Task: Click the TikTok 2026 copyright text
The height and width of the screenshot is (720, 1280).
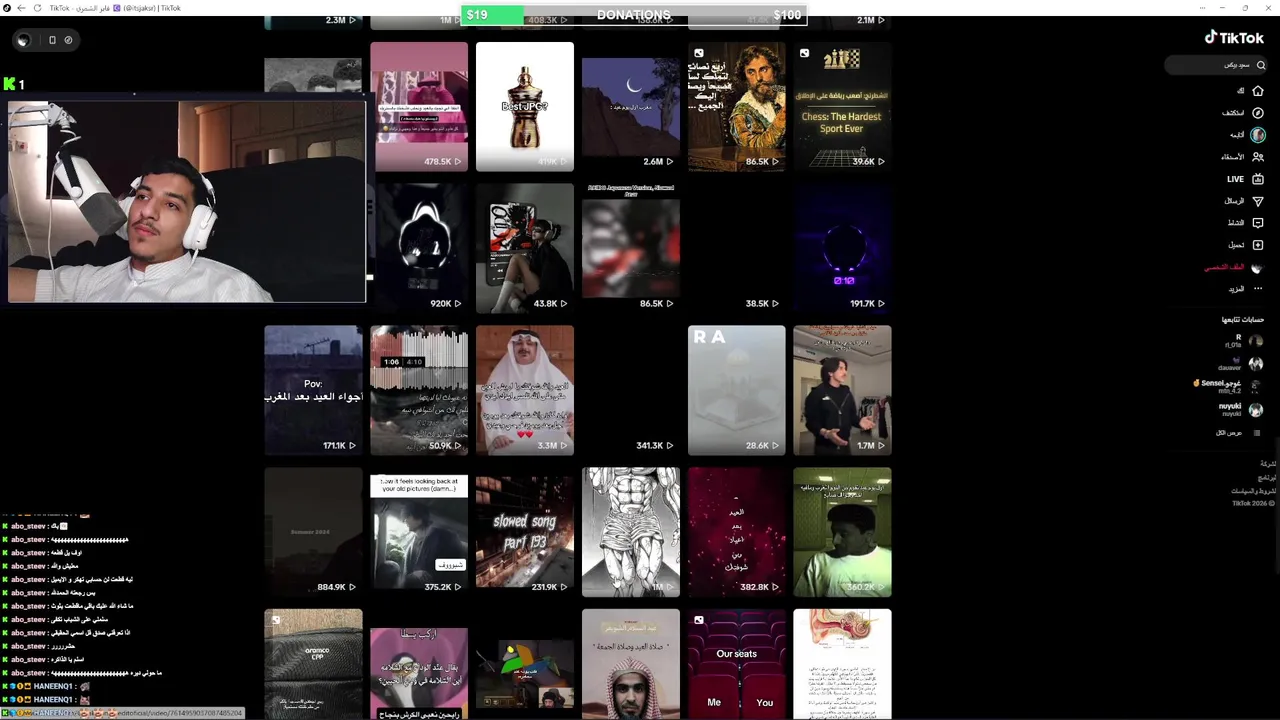Action: pos(1254,504)
